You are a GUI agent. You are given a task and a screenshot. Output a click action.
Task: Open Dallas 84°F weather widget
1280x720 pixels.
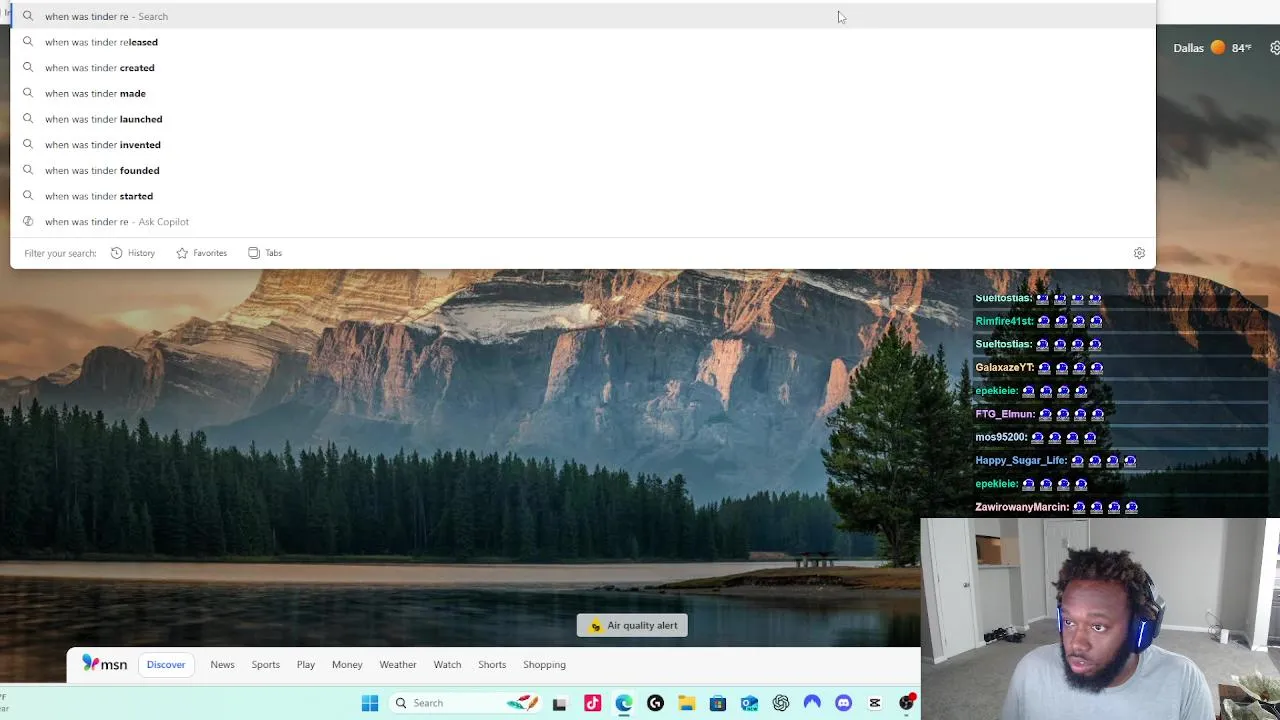coord(1212,48)
